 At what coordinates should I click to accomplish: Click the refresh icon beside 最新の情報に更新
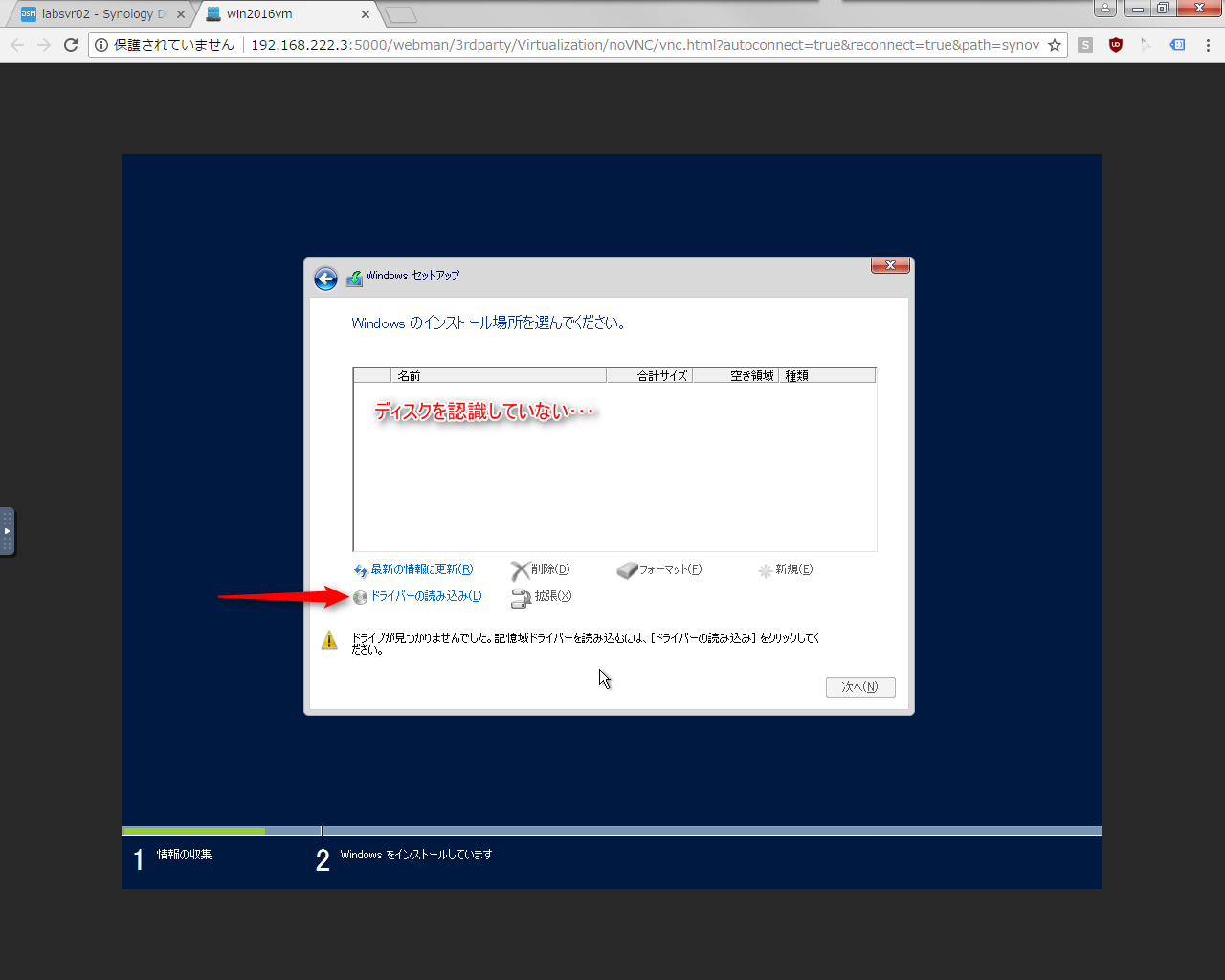pos(361,570)
